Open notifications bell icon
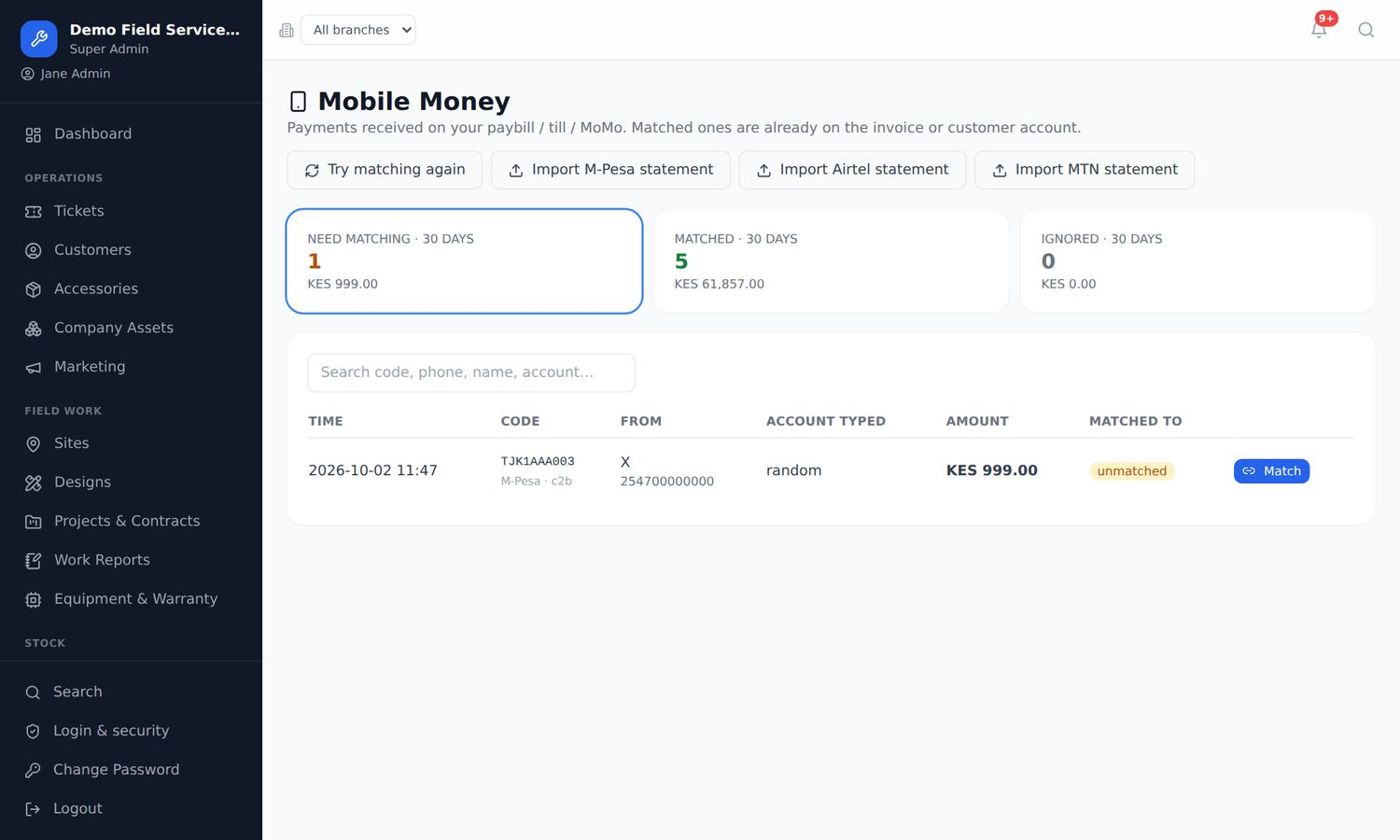The height and width of the screenshot is (840, 1400). point(1319,29)
